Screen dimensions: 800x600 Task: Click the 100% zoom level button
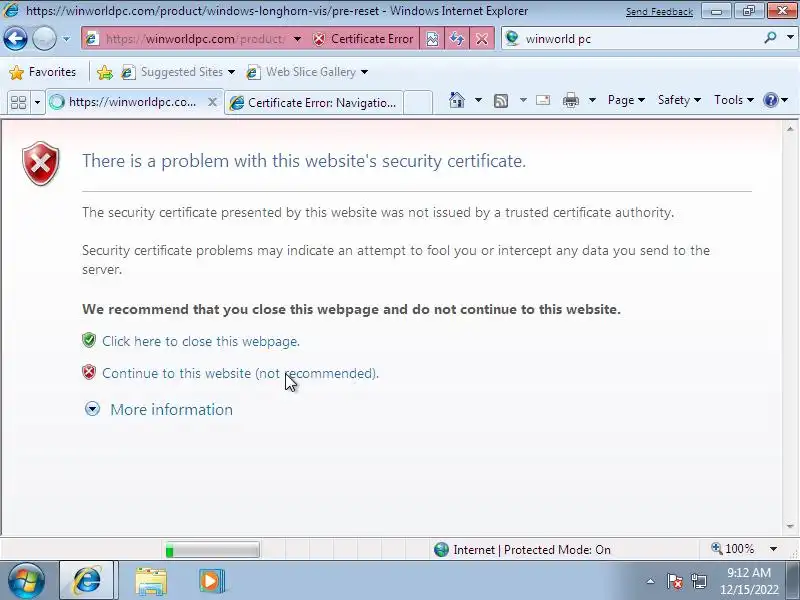tap(733, 549)
